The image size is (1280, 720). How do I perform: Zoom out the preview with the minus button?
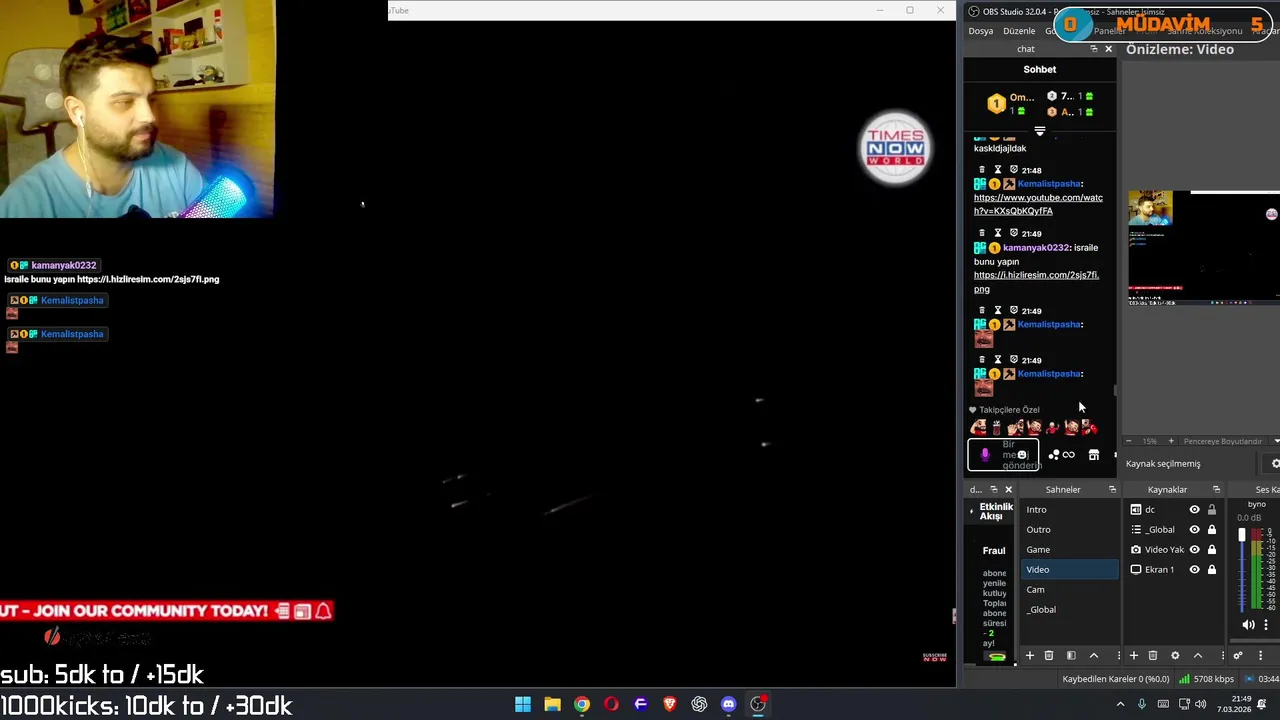[1129, 441]
